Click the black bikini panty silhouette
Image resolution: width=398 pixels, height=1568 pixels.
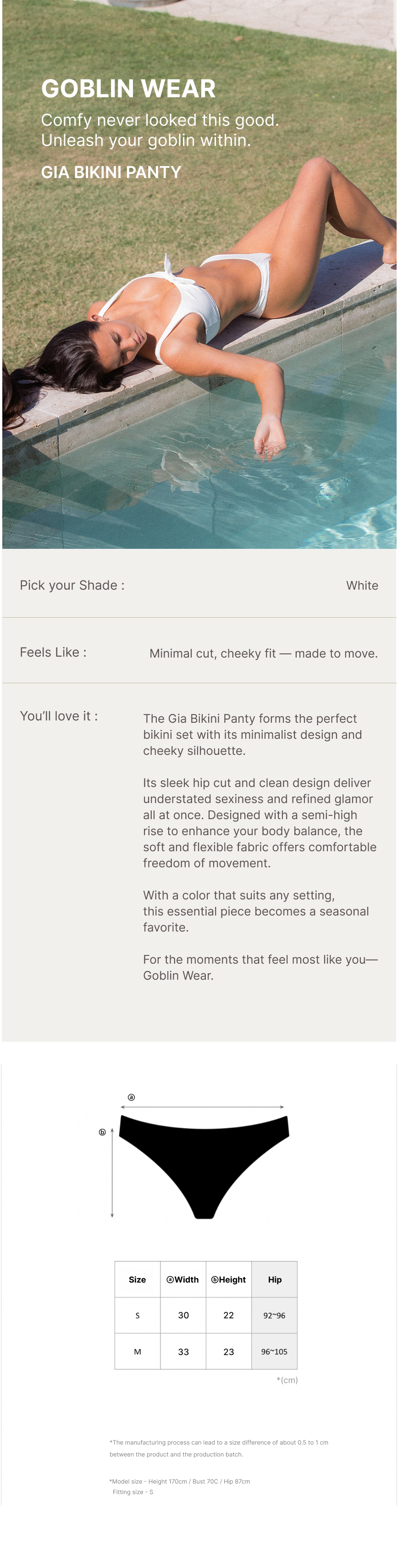click(x=204, y=1156)
